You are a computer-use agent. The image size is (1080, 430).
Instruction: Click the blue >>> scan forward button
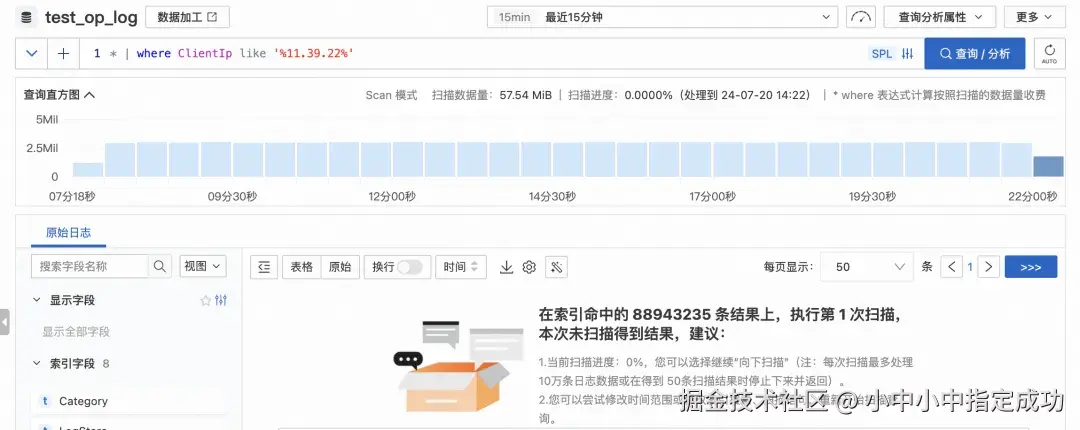coord(1031,267)
